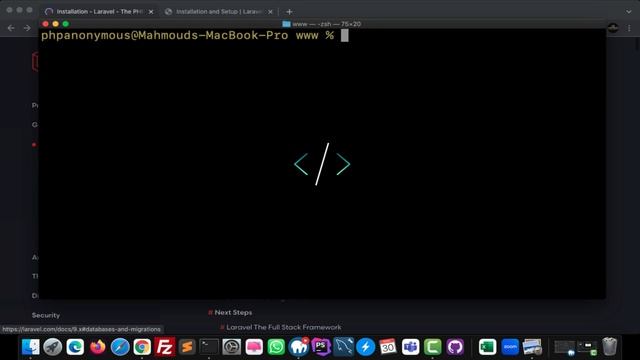Open Chrome profile avatar
The width and height of the screenshot is (640, 360).
pyautogui.click(x=613, y=28)
